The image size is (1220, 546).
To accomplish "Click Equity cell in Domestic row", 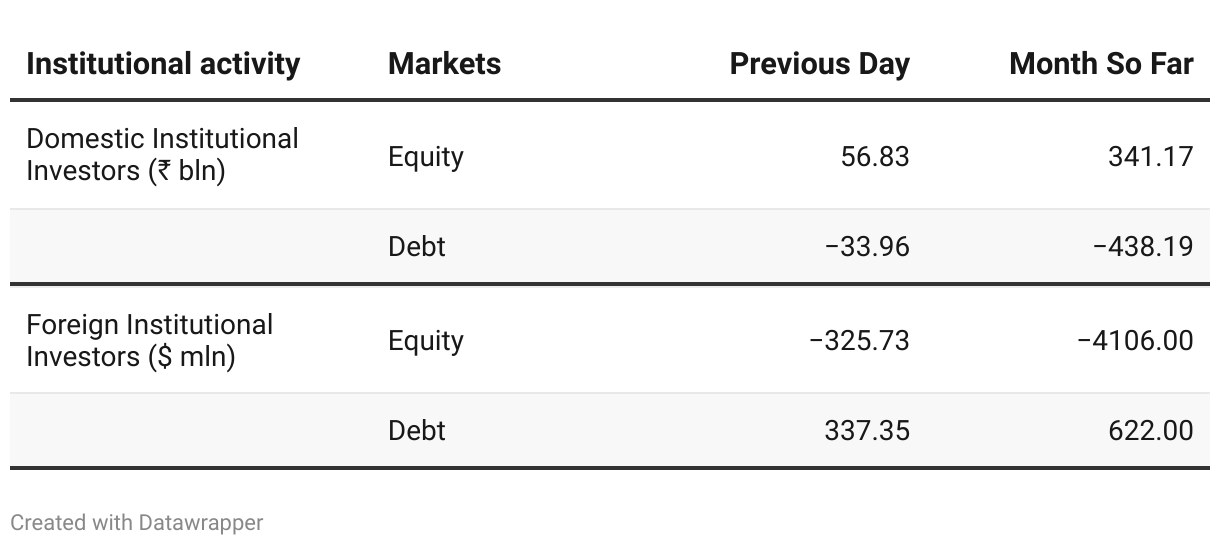I will [426, 157].
